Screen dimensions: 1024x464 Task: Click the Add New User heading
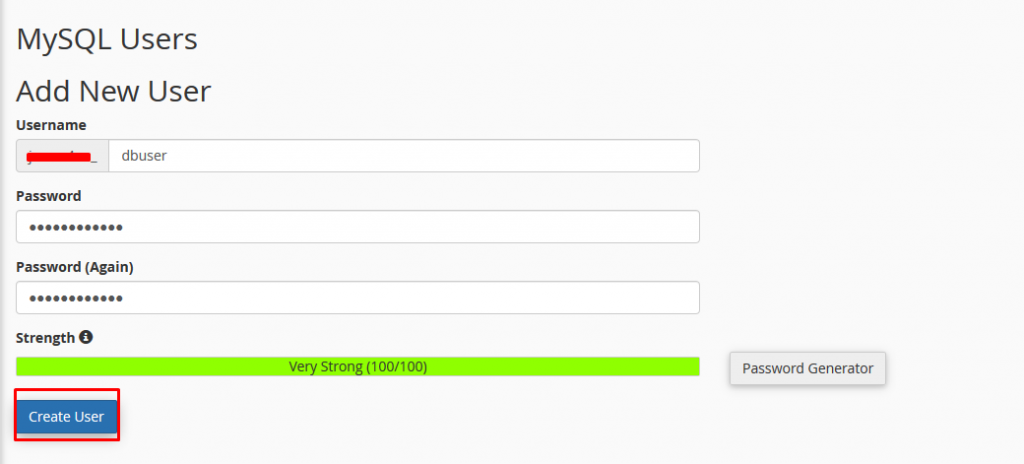[x=114, y=91]
